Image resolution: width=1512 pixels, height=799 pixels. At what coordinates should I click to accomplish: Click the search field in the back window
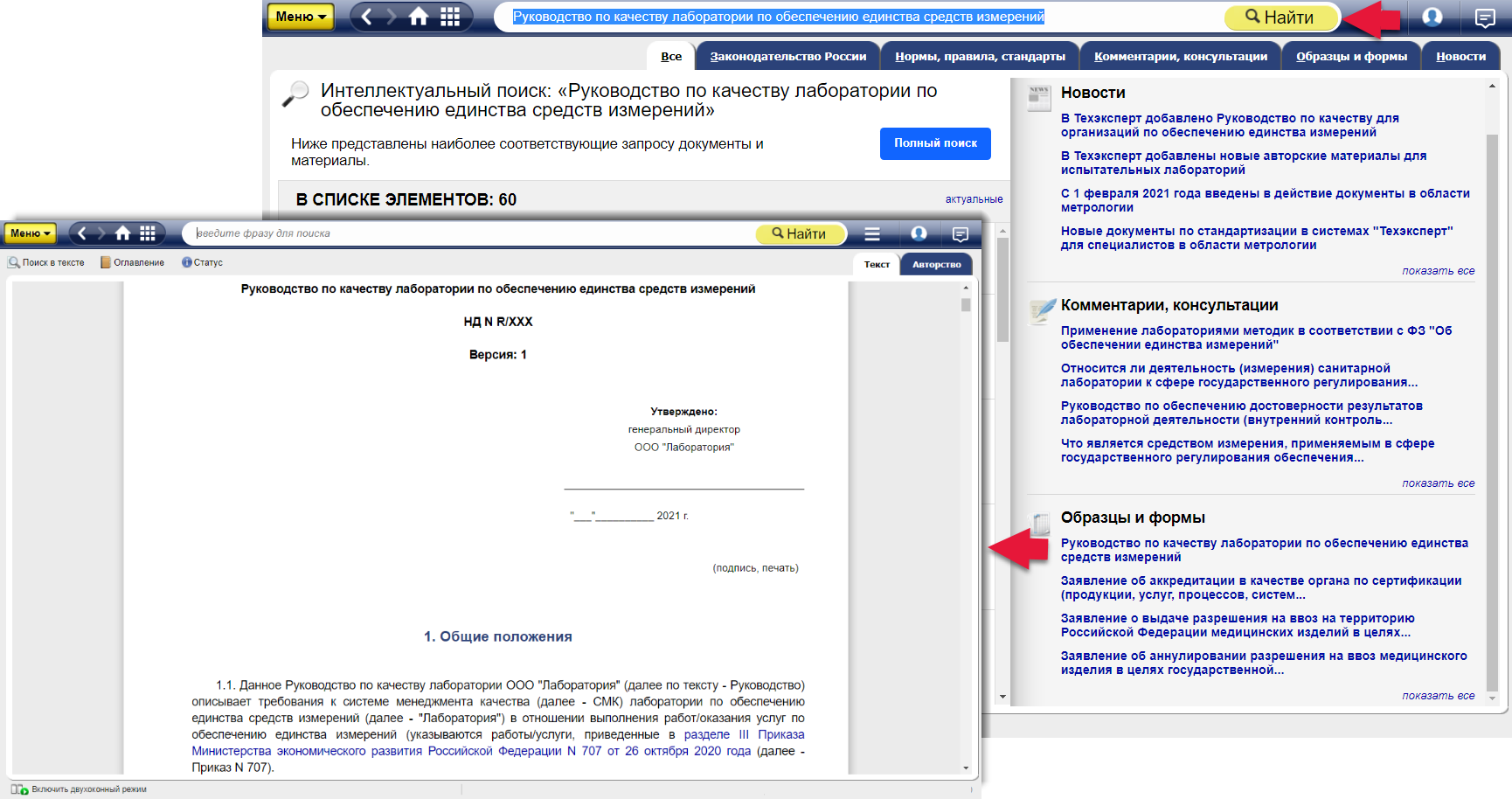point(861,17)
